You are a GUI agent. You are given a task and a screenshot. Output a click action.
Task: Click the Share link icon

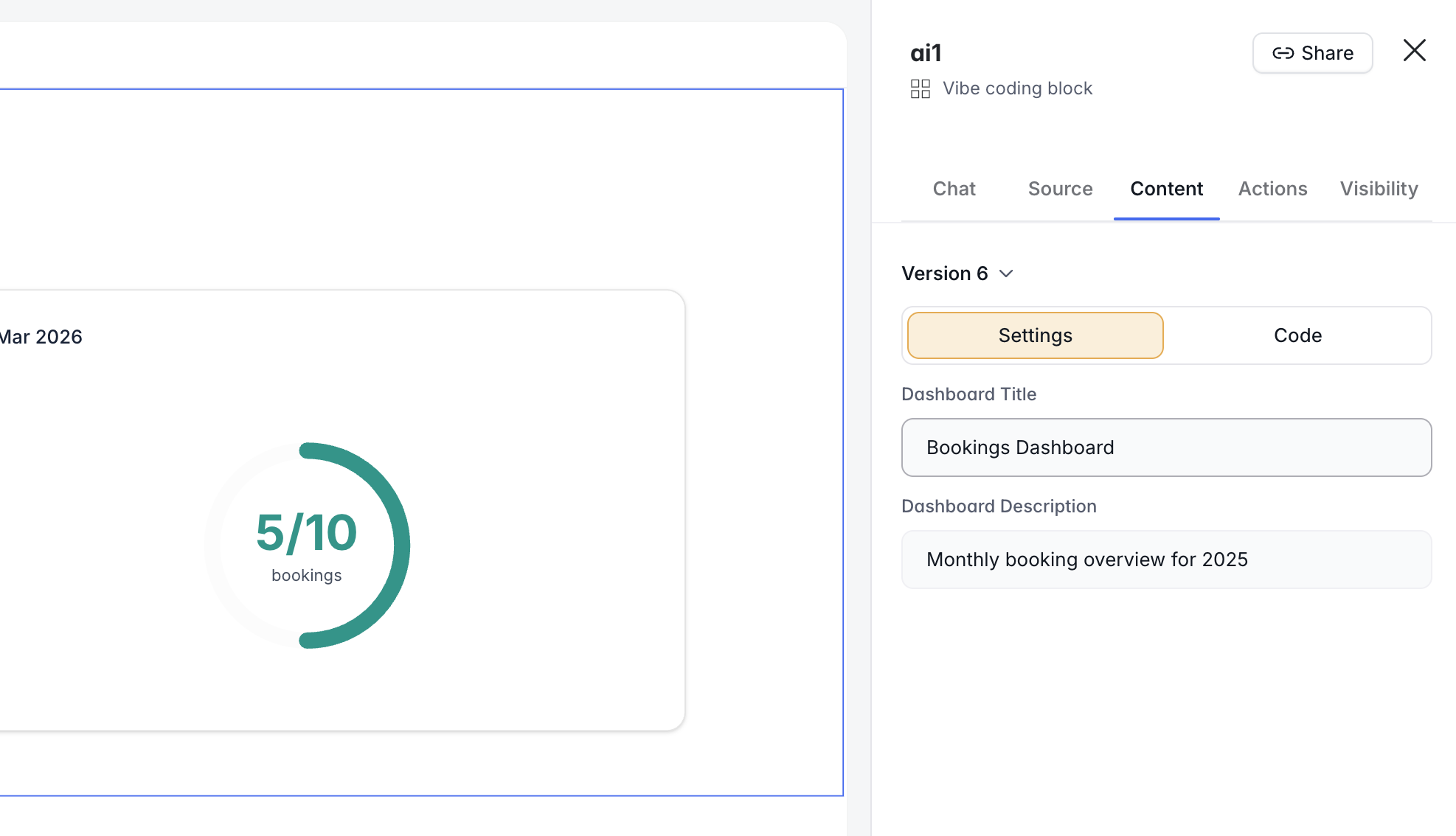point(1283,53)
